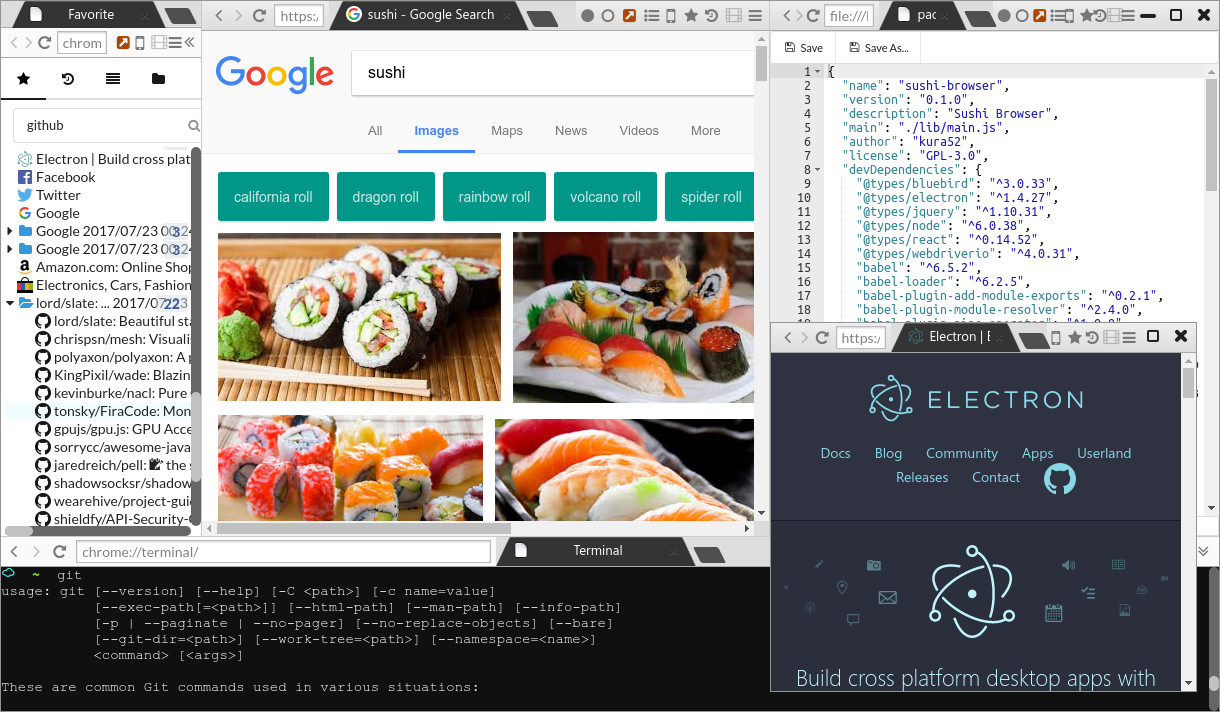Screen dimensions: 1220x712
Task: Collapse the lord/slate bookmark folder
Action: [x=11, y=303]
